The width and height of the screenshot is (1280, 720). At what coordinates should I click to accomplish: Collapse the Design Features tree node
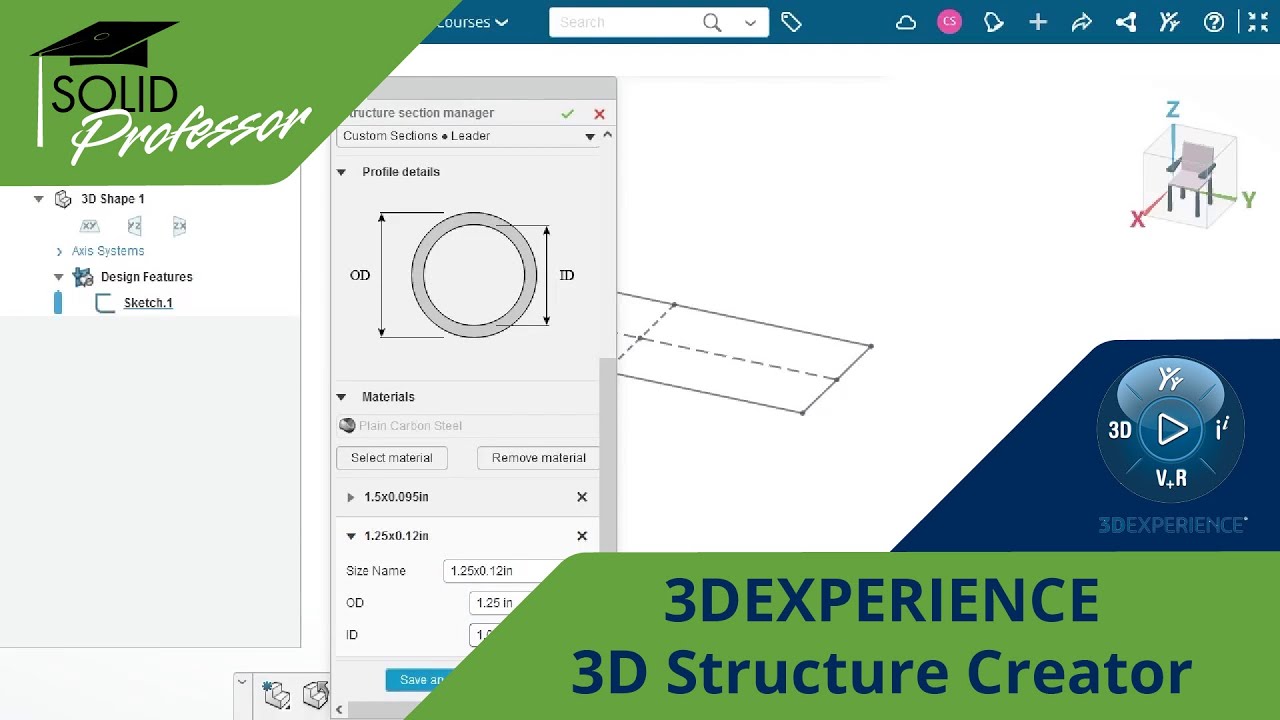59,277
